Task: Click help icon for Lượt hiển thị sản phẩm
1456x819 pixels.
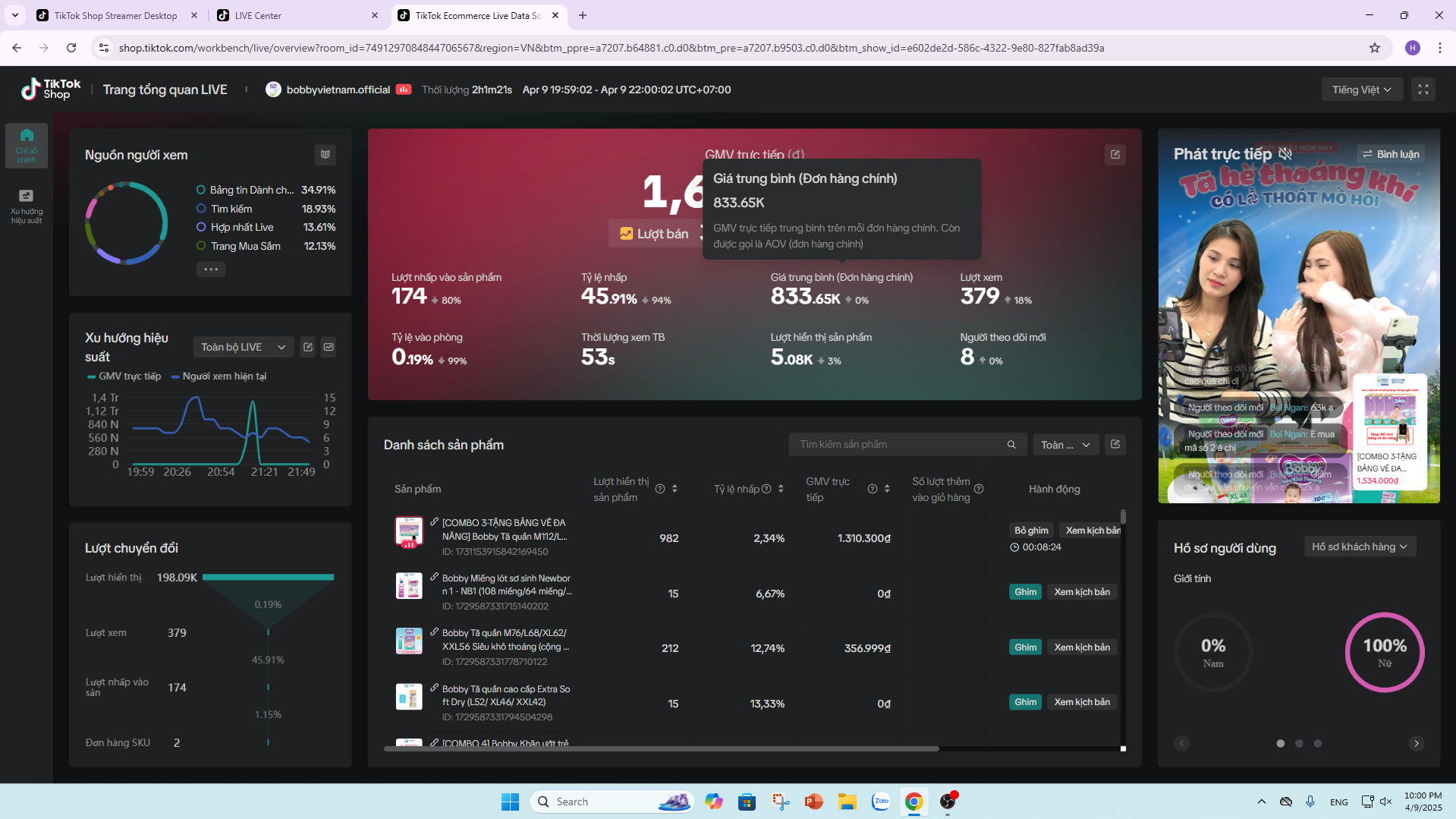Action: point(660,490)
